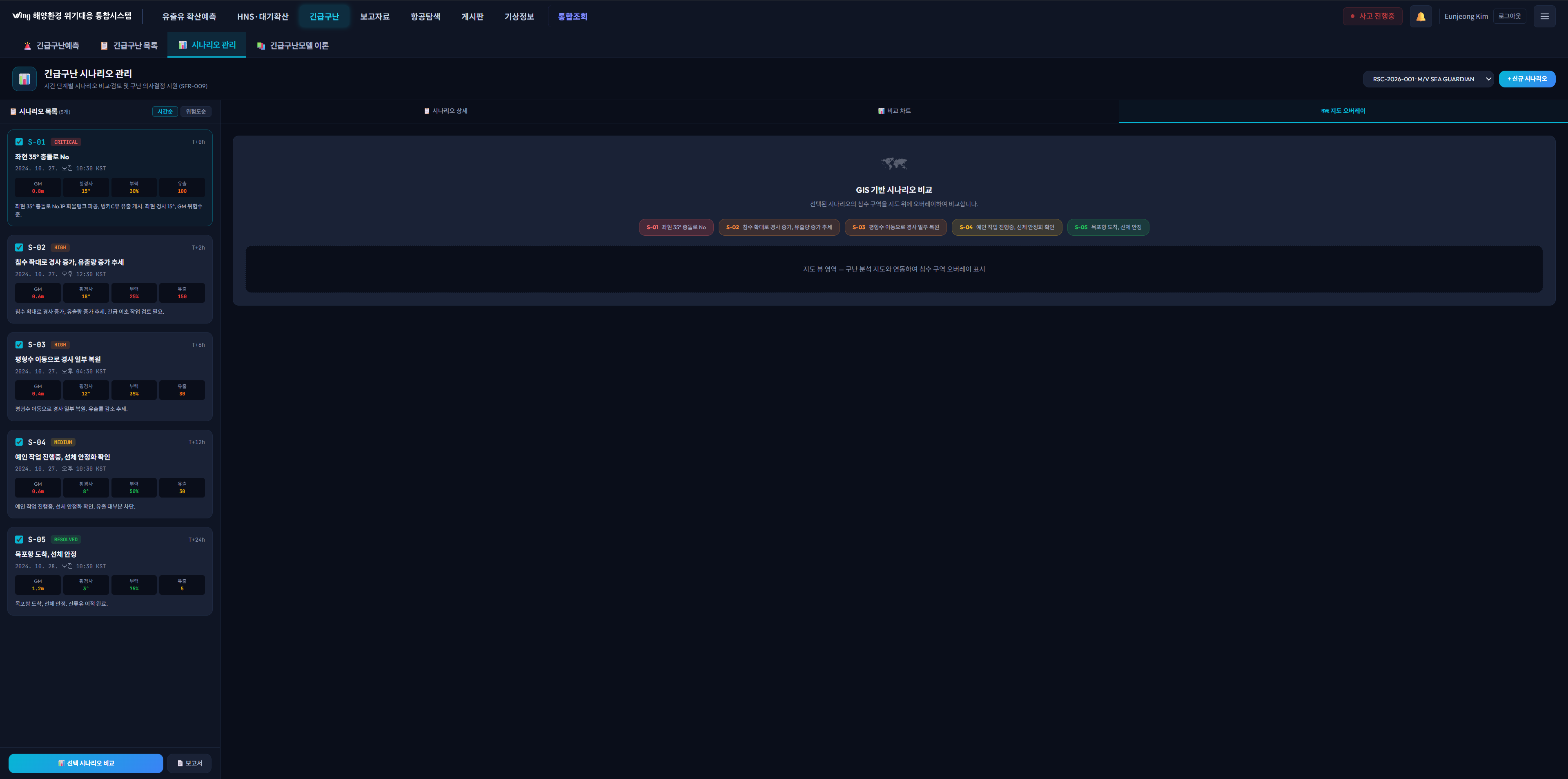The image size is (1568, 779).
Task: Click the 신규 시나리오 button
Action: pyautogui.click(x=1527, y=79)
